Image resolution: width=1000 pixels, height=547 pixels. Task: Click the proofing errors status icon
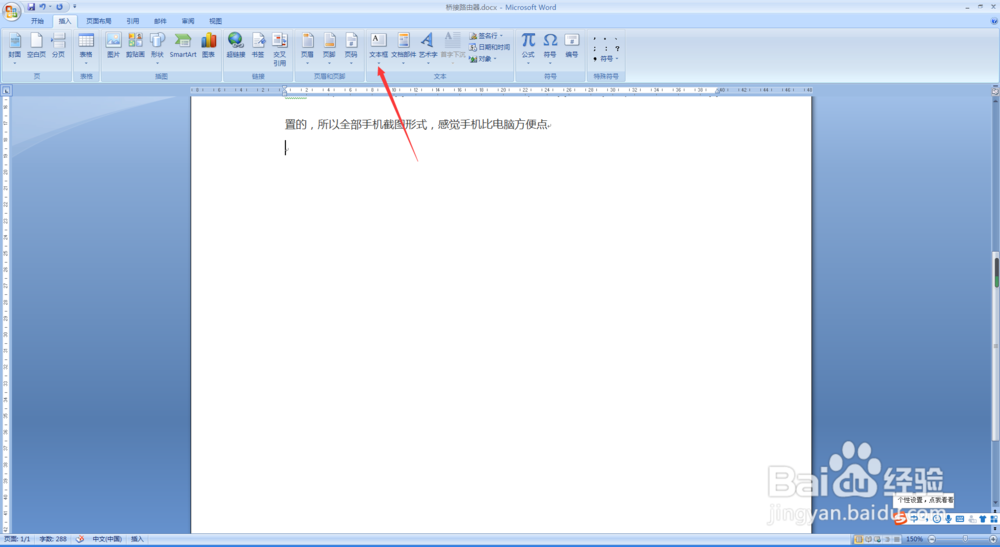80,539
